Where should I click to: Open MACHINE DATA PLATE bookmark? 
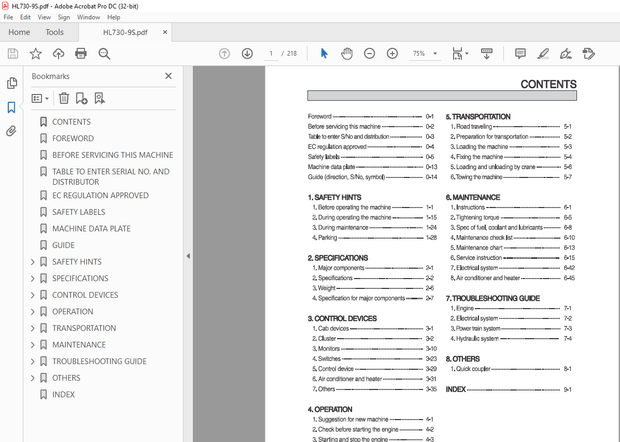coord(91,229)
